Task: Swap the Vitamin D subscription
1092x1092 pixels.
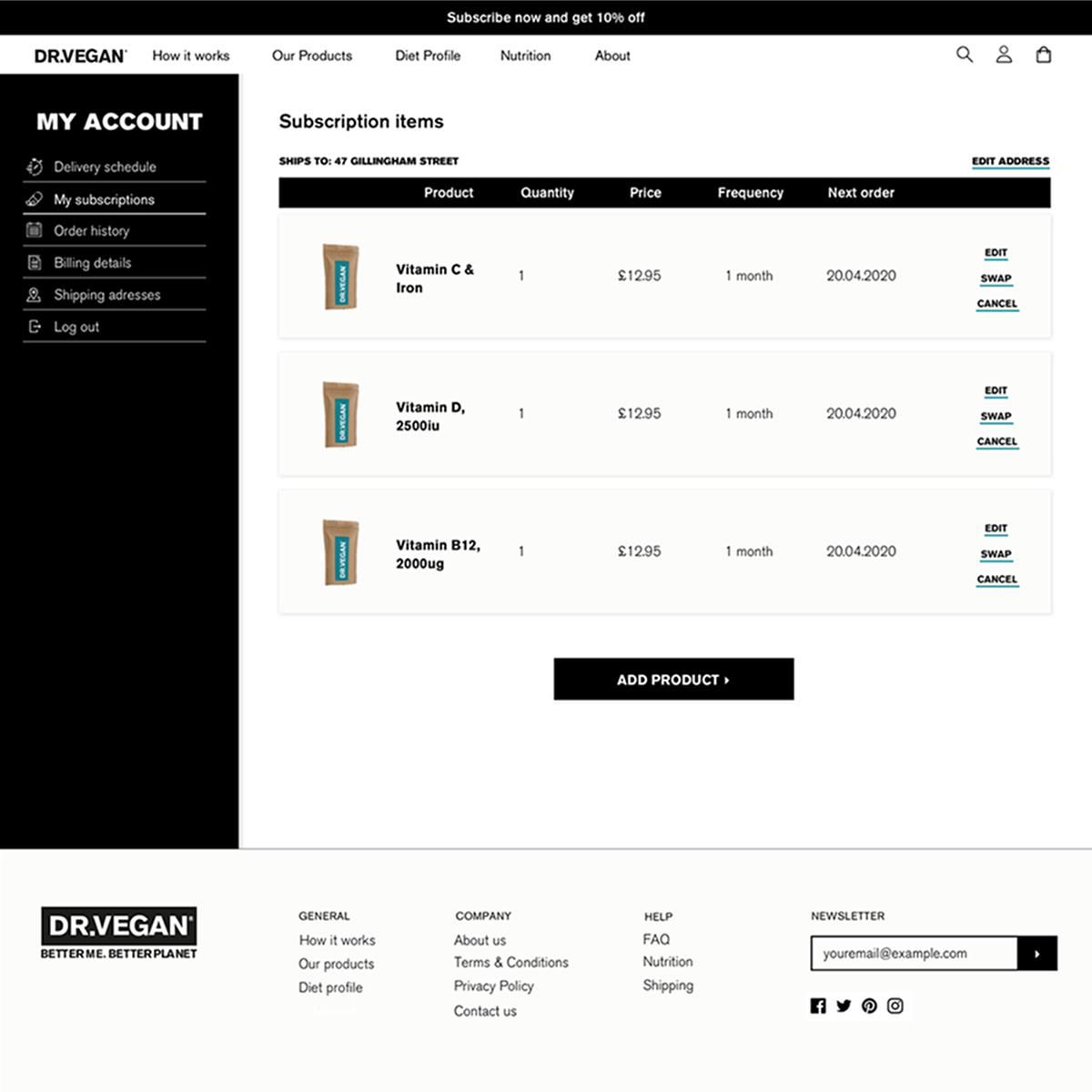Action: (996, 416)
